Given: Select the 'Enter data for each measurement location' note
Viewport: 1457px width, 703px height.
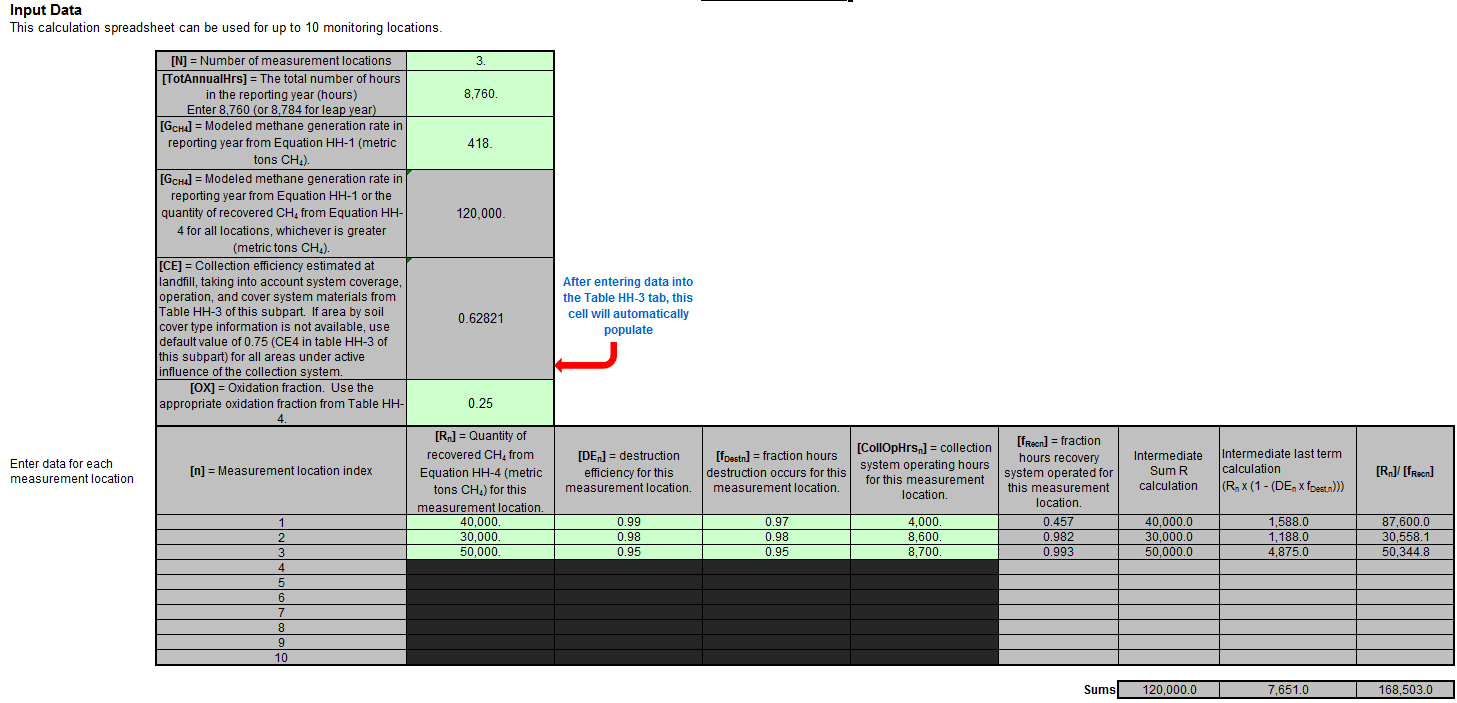Looking at the screenshot, I should click(72, 471).
